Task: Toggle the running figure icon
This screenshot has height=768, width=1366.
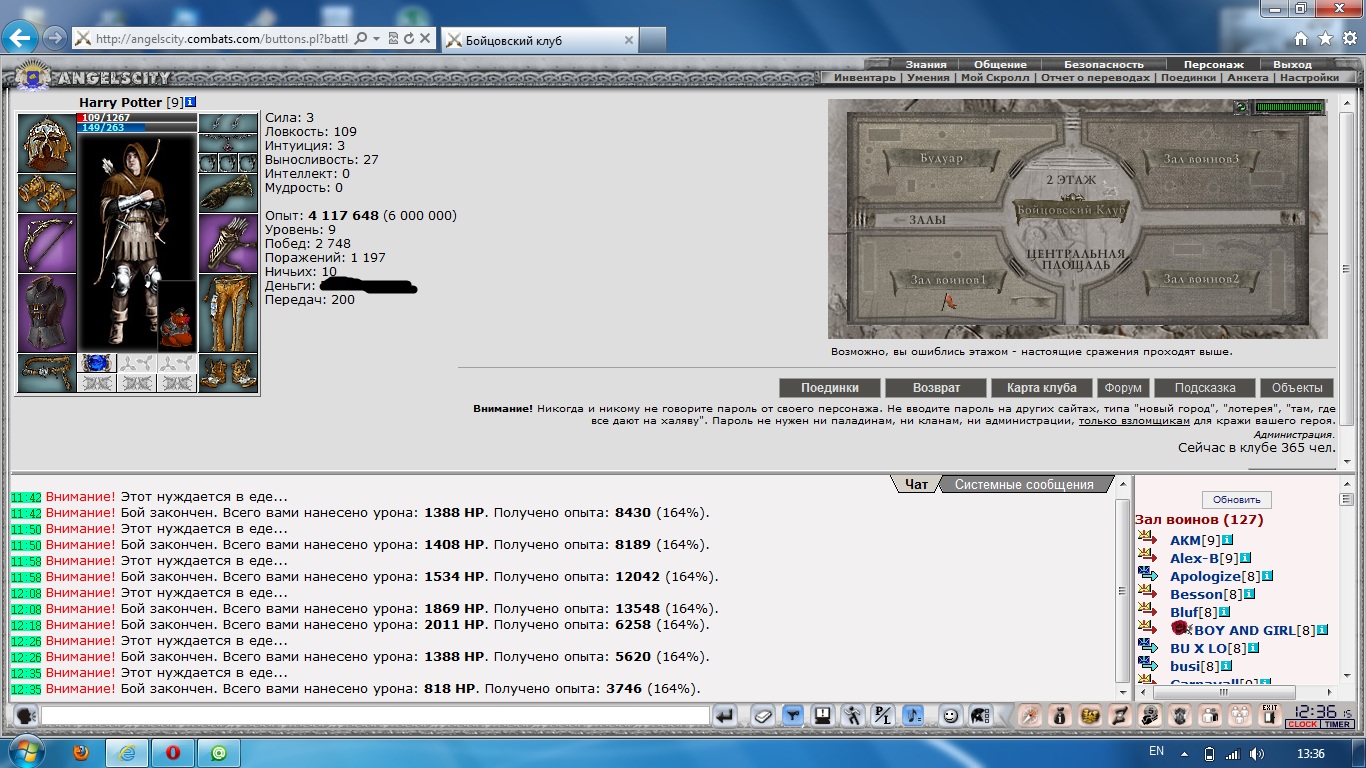Action: coord(852,715)
